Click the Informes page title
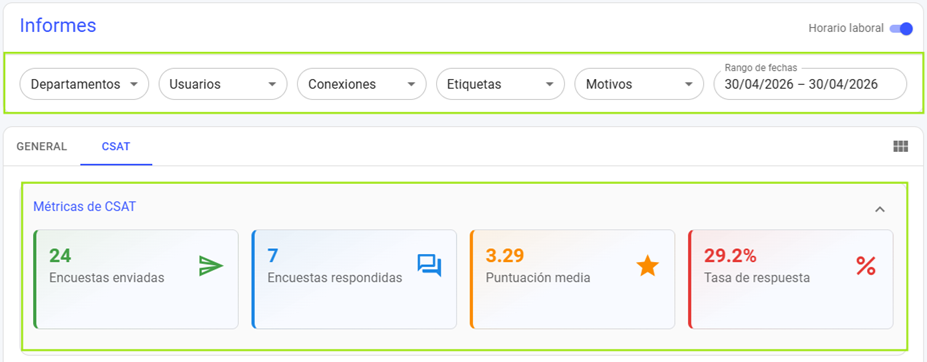Screen dimensions: 927x362 coord(58,25)
